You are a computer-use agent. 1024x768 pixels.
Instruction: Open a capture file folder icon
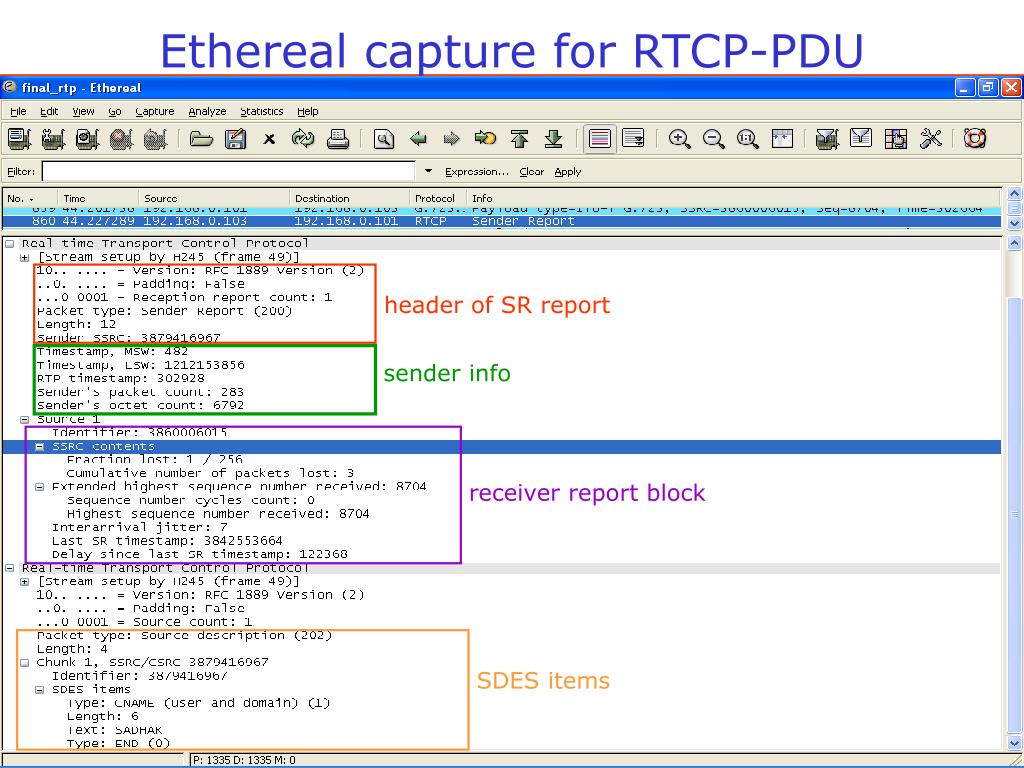(201, 138)
